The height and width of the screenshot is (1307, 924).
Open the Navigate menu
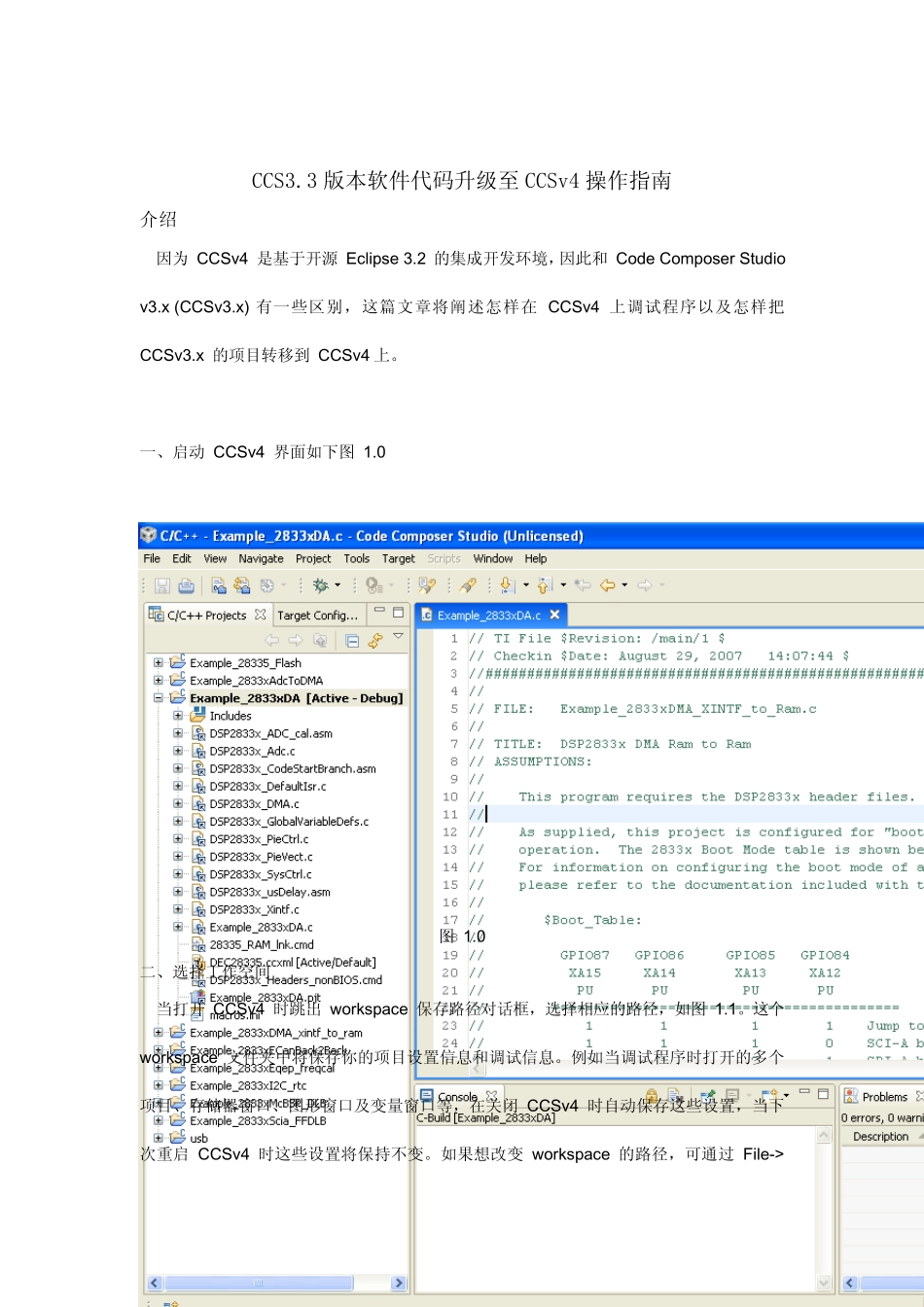click(x=261, y=559)
